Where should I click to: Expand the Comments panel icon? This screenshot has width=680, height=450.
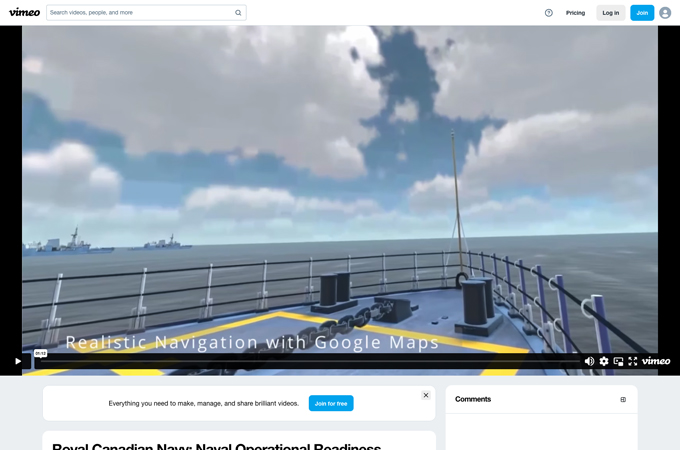(x=623, y=399)
